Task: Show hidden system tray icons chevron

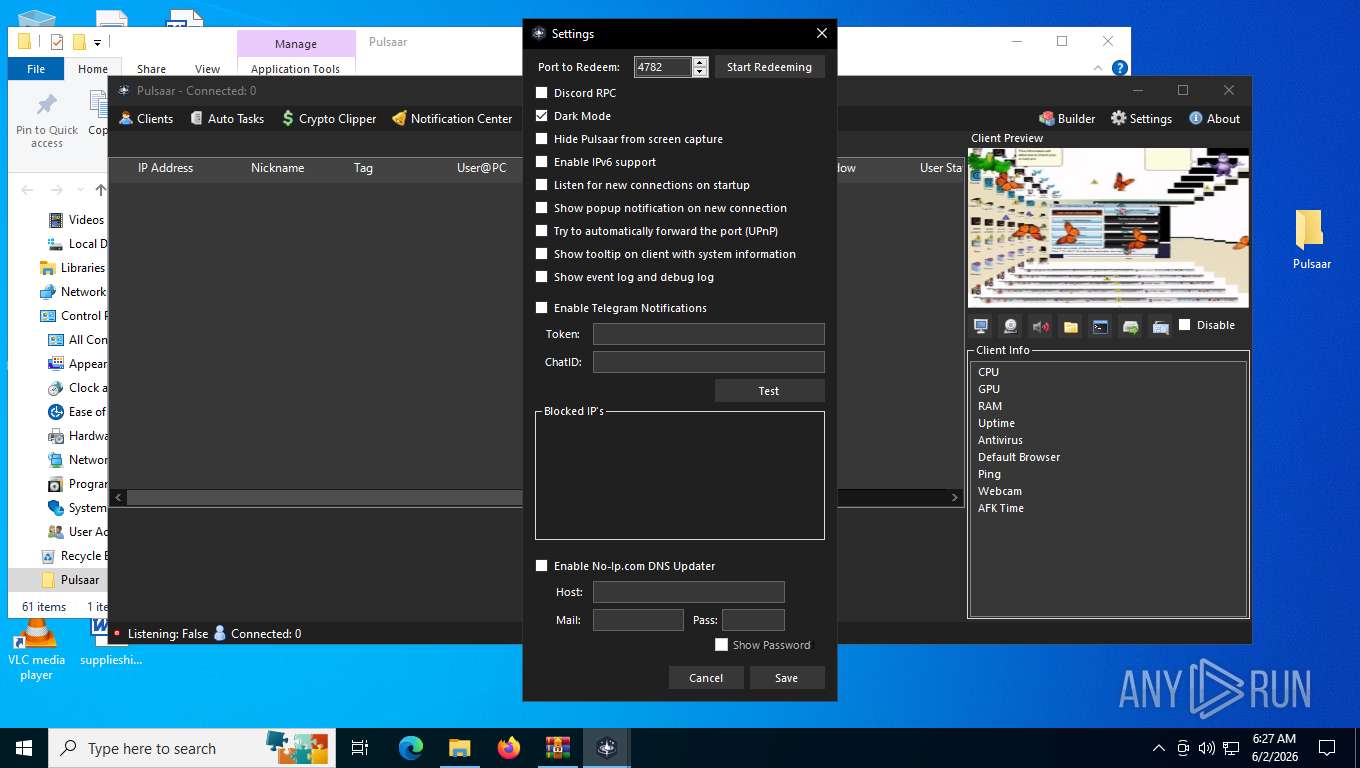Action: (x=1159, y=748)
